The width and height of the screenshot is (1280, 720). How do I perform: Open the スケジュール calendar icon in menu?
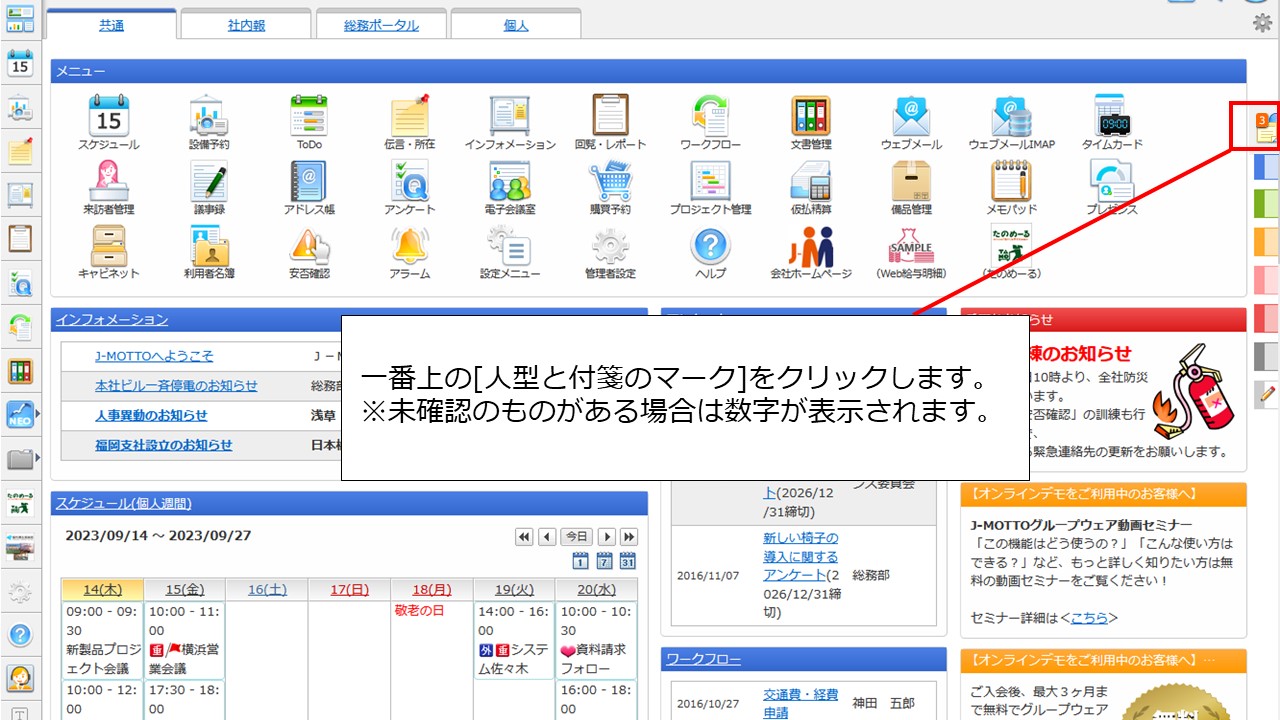click(x=109, y=117)
